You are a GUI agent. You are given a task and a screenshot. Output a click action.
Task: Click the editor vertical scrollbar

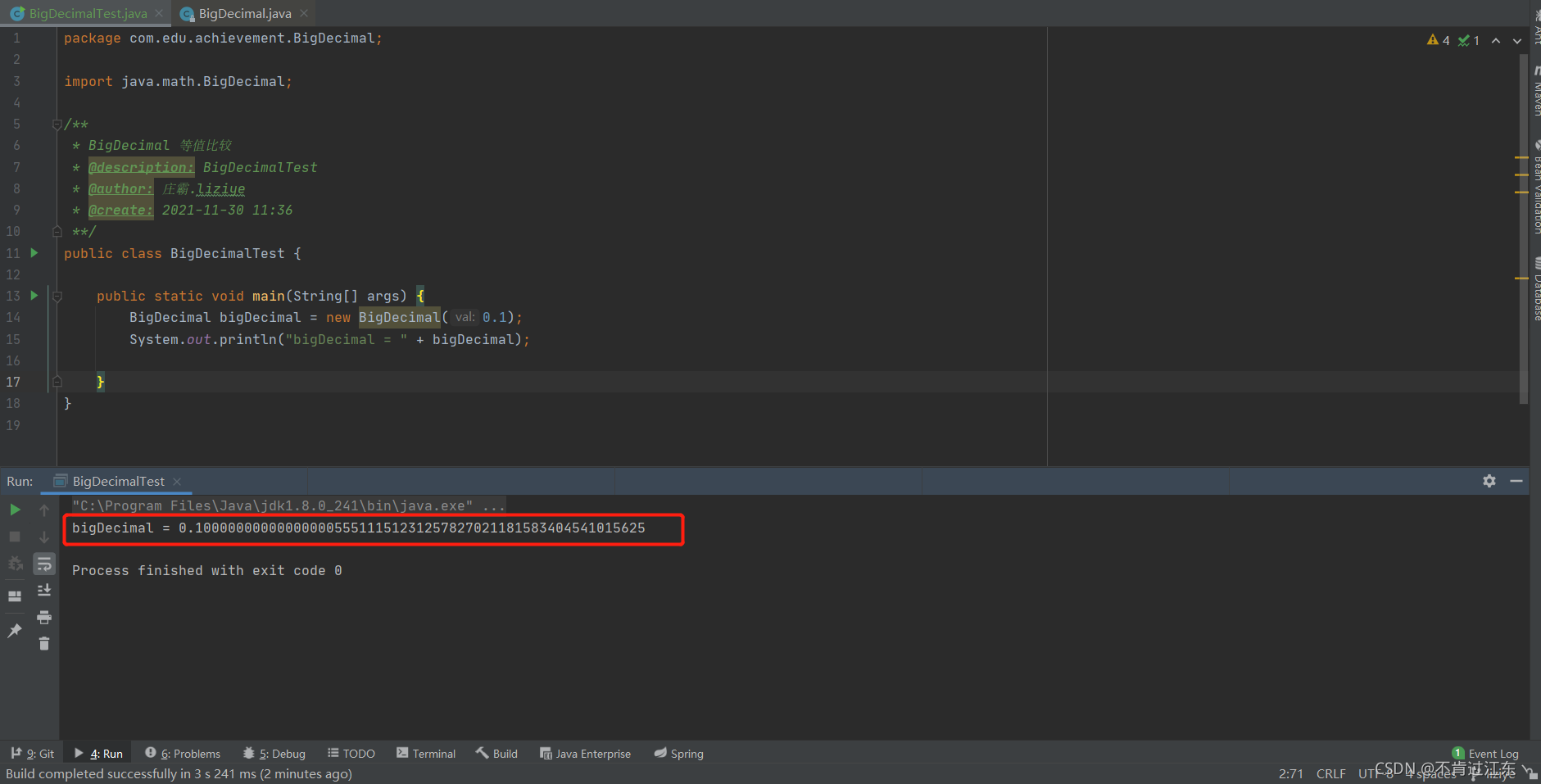click(1523, 229)
